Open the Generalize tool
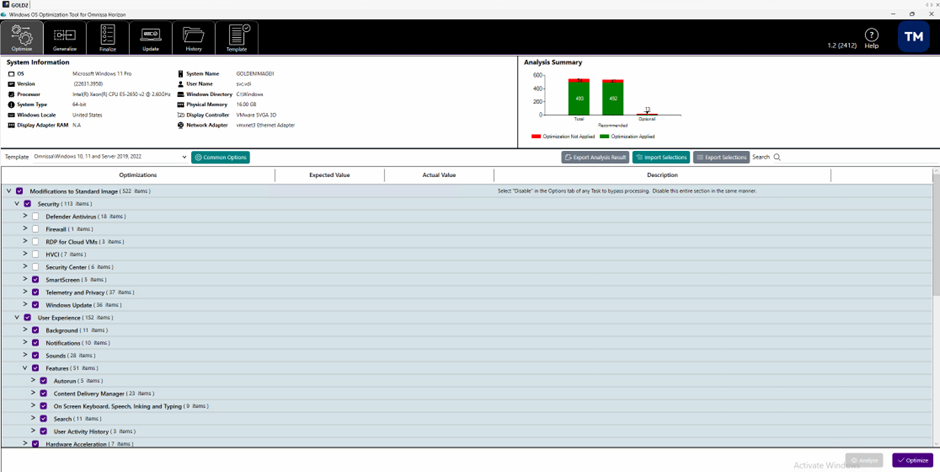The height and width of the screenshot is (472, 940). 64,38
